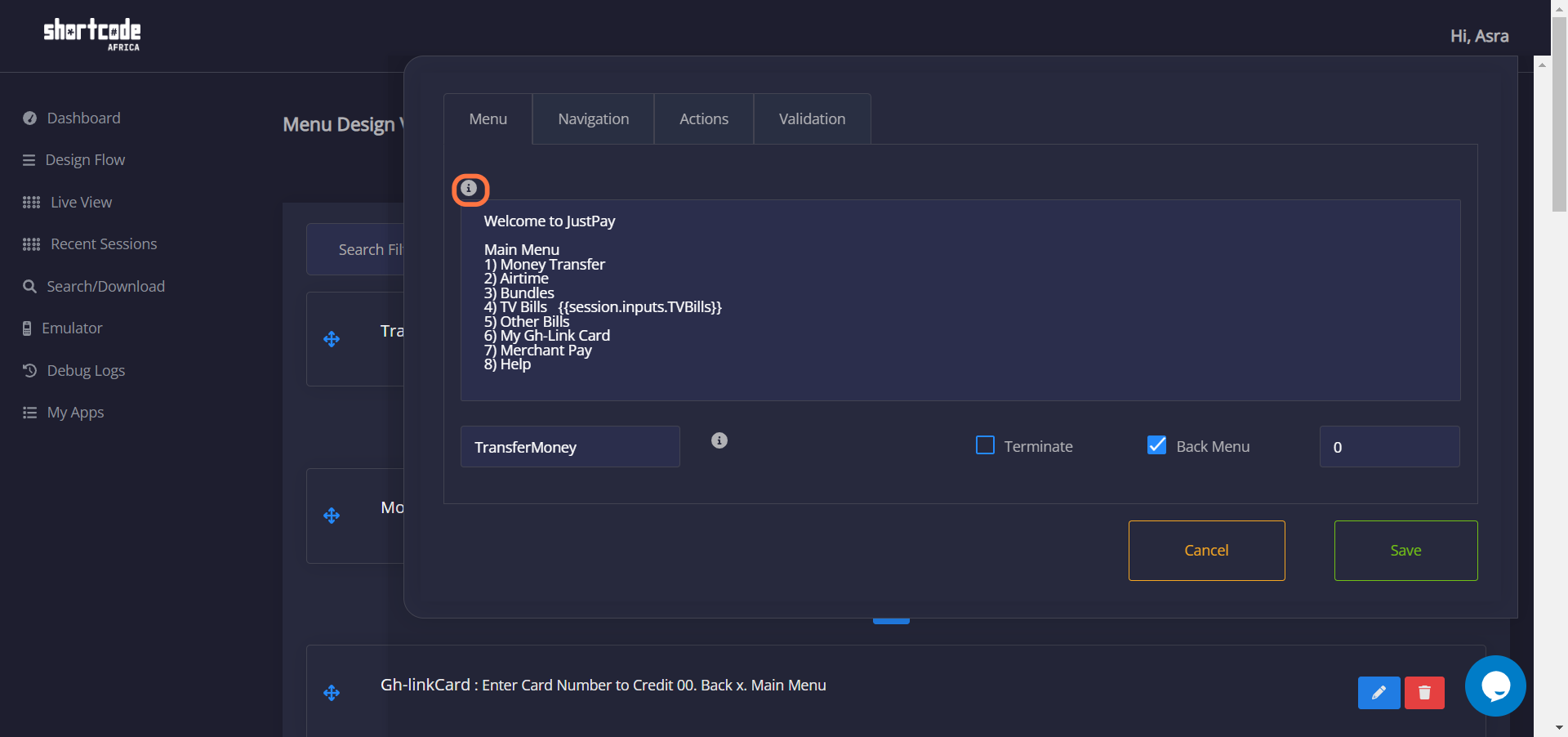Open the chat support bubble
This screenshot has width=1568, height=737.
(1495, 686)
